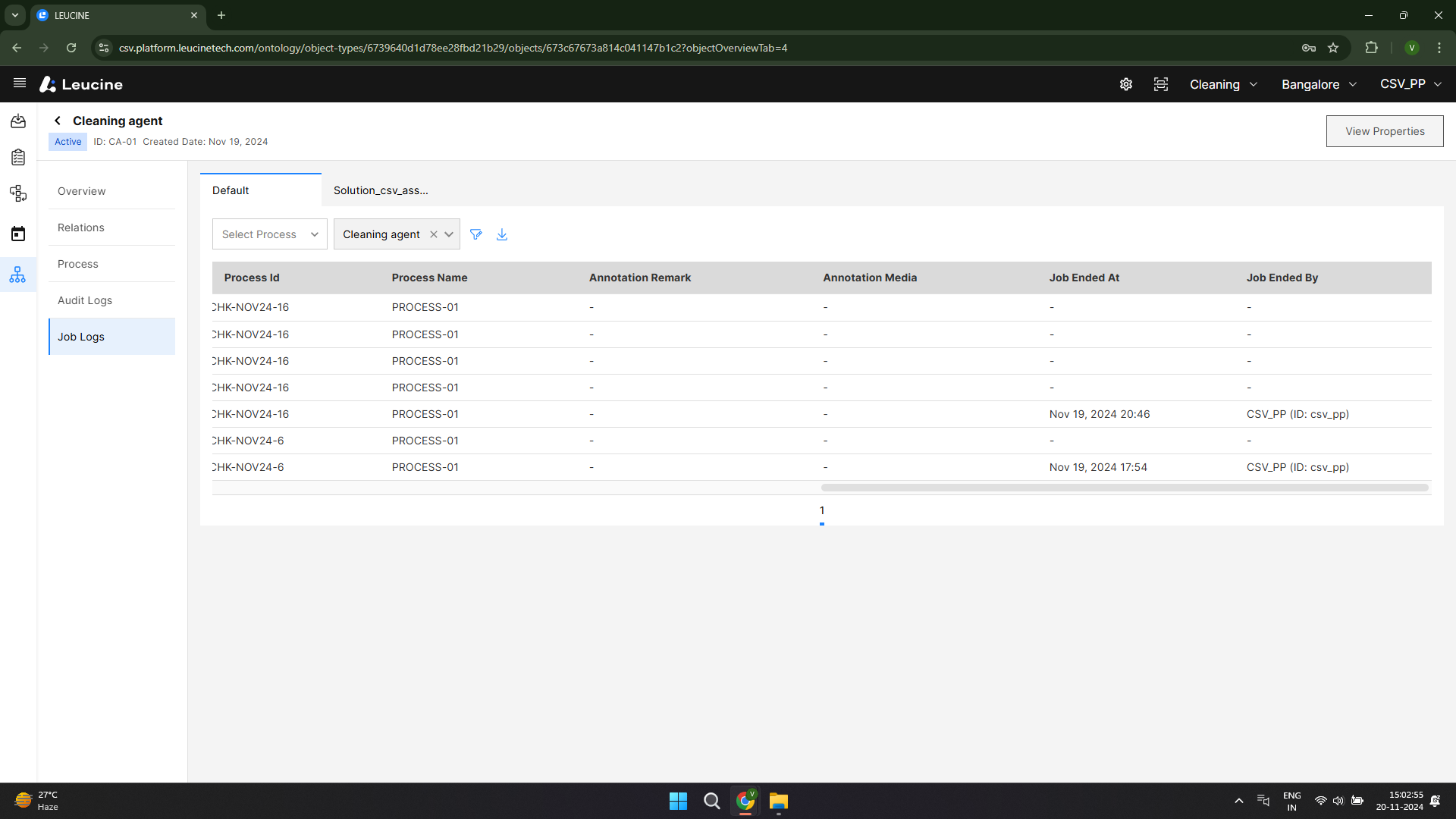Open the hamburger navigation menu
The image size is (1456, 819).
(x=20, y=83)
